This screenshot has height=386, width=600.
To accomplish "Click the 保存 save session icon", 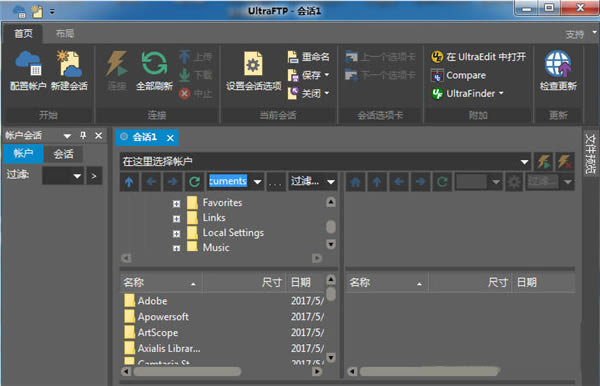I will pos(293,75).
